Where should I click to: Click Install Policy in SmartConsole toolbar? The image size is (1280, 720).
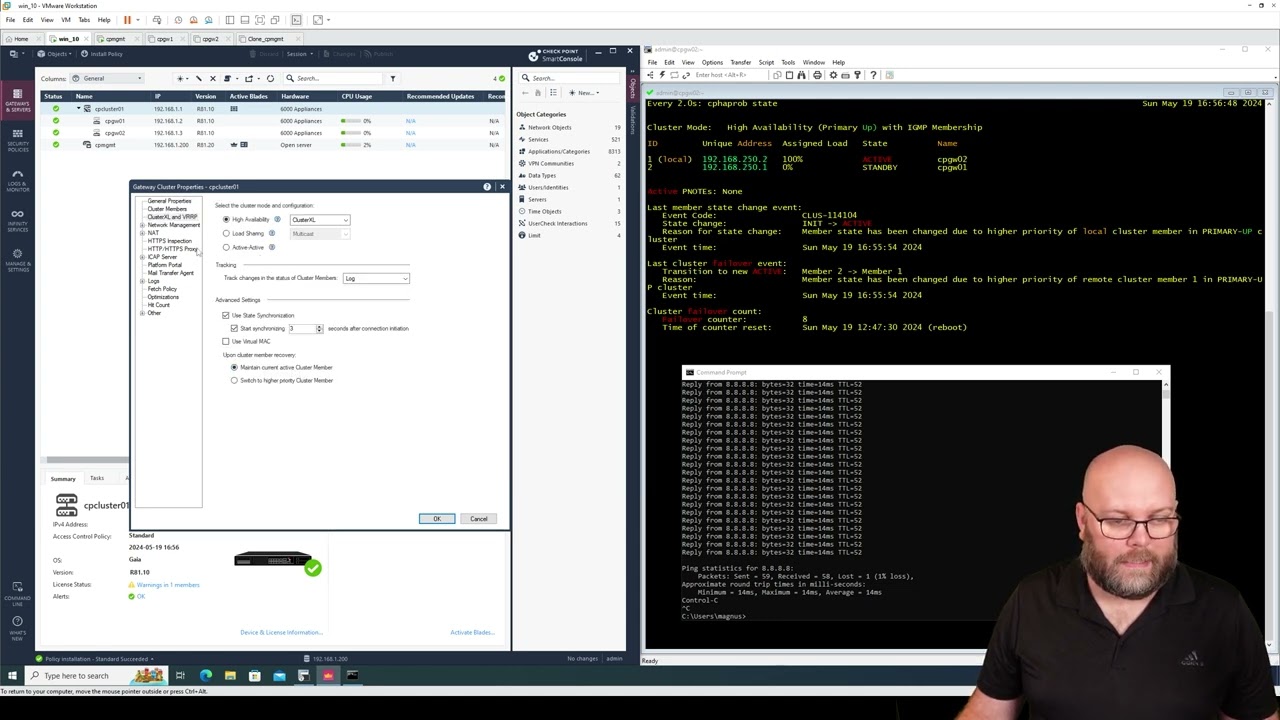pyautogui.click(x=101, y=53)
